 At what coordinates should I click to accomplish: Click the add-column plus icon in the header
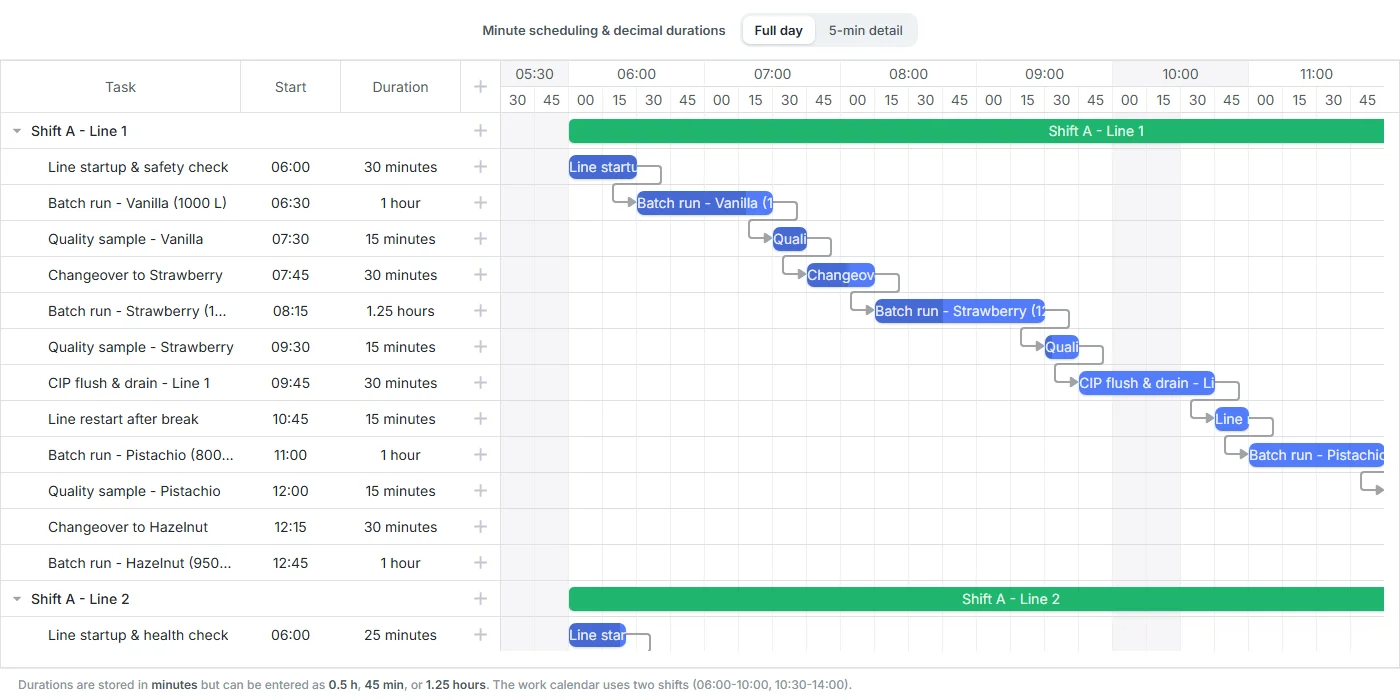click(480, 87)
